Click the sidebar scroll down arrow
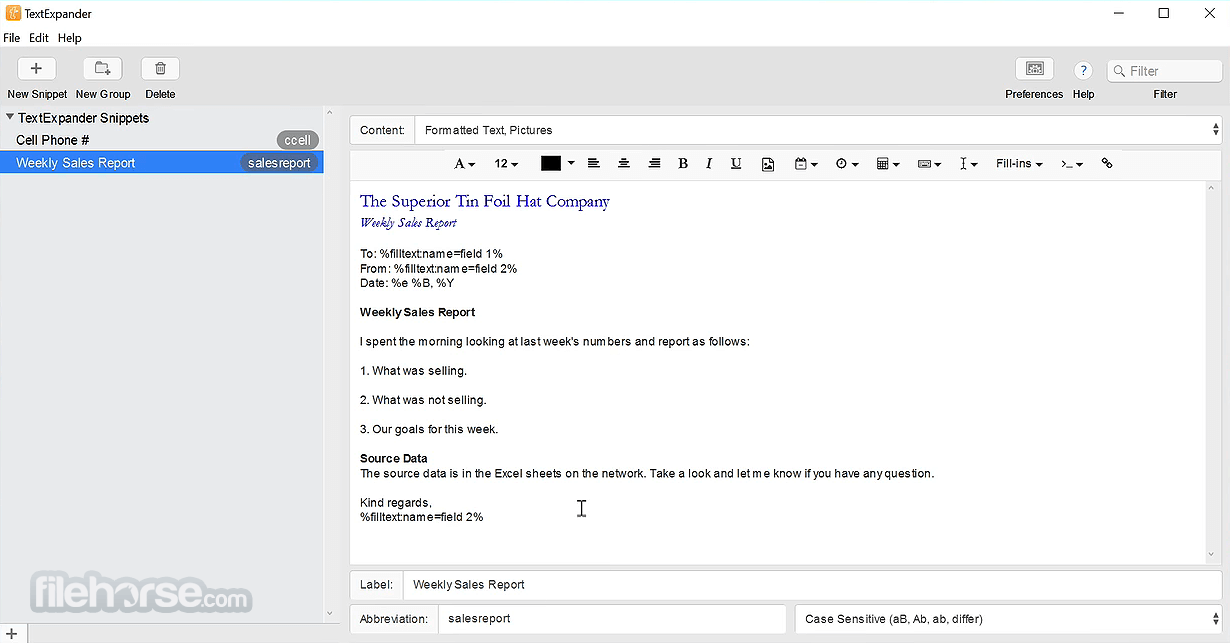Image resolution: width=1230 pixels, height=643 pixels. pyautogui.click(x=331, y=613)
